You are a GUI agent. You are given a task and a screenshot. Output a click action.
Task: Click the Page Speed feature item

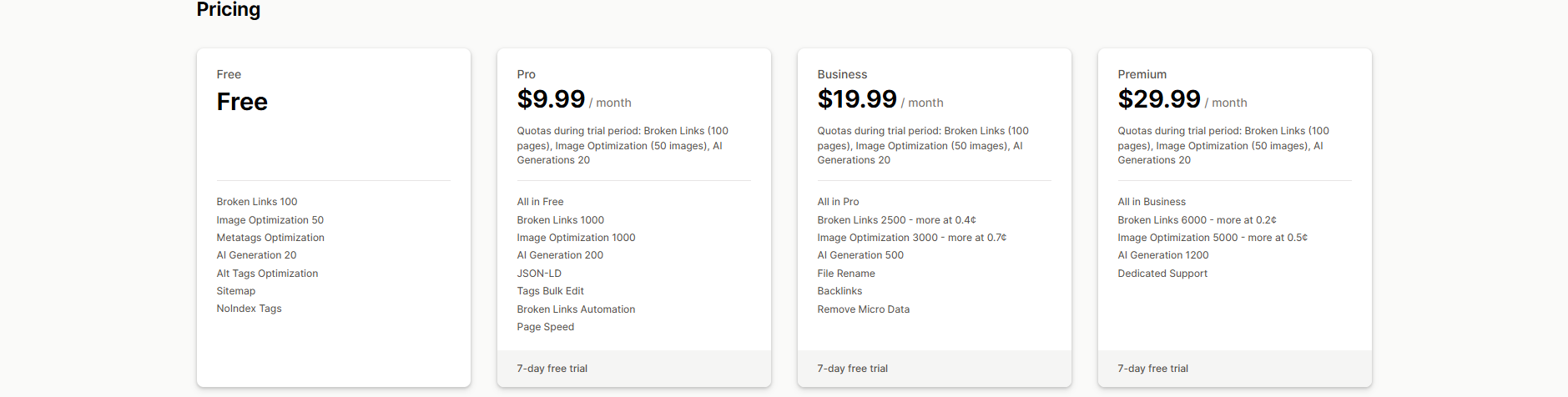point(545,327)
